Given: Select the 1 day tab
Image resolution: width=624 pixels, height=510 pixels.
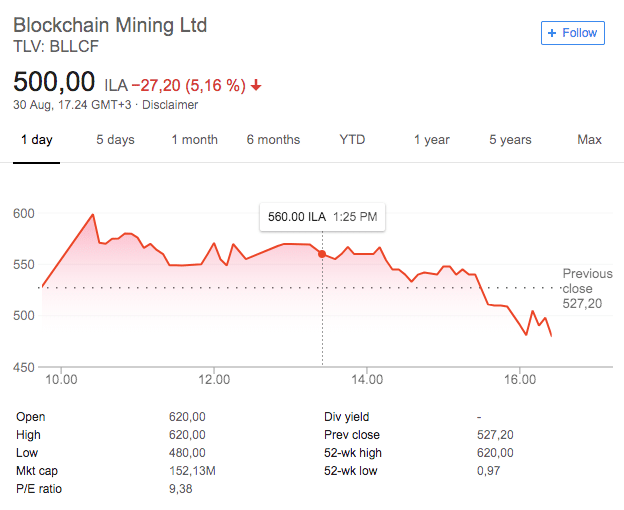Looking at the screenshot, I should [37, 140].
